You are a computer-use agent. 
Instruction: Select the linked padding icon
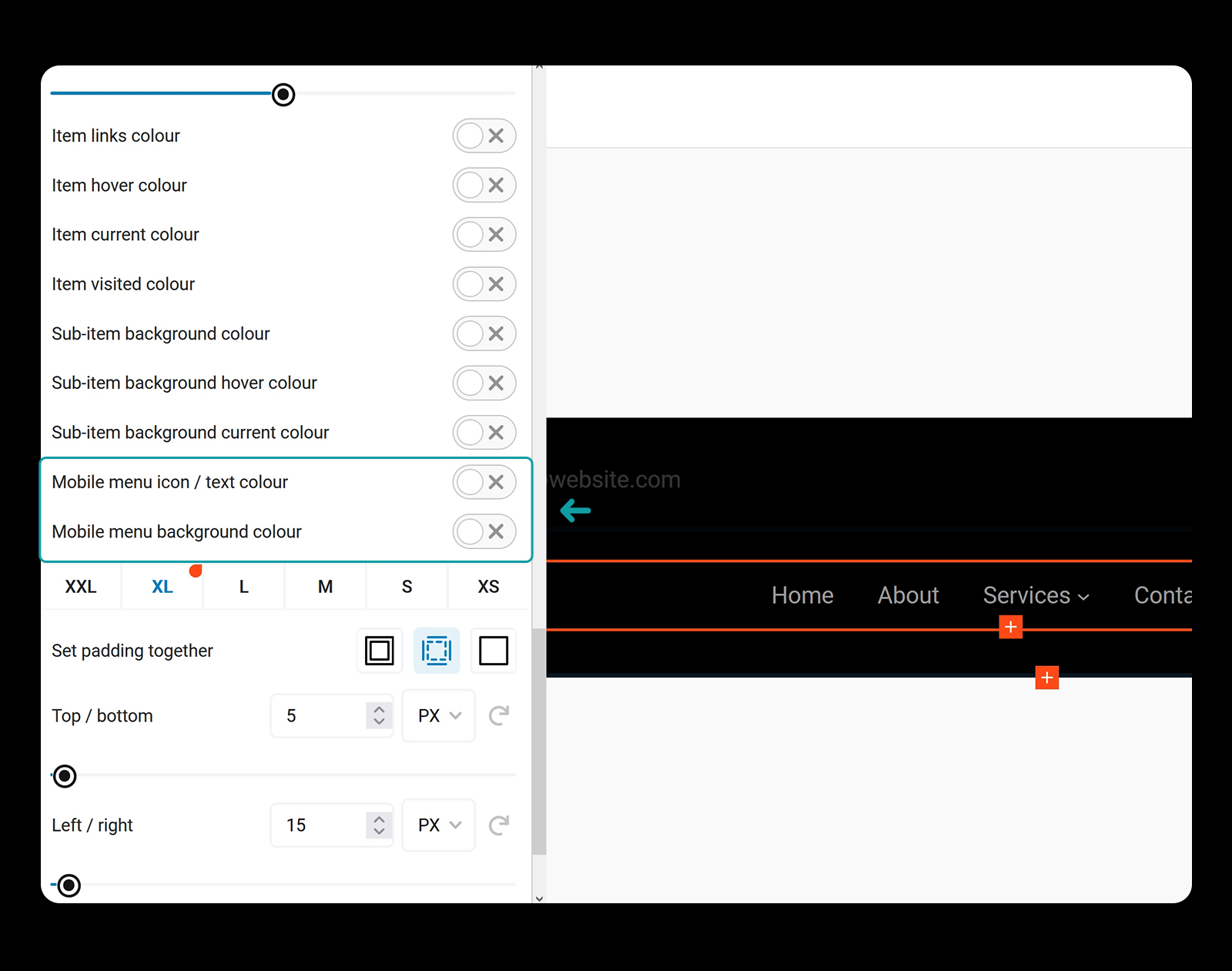coord(380,651)
